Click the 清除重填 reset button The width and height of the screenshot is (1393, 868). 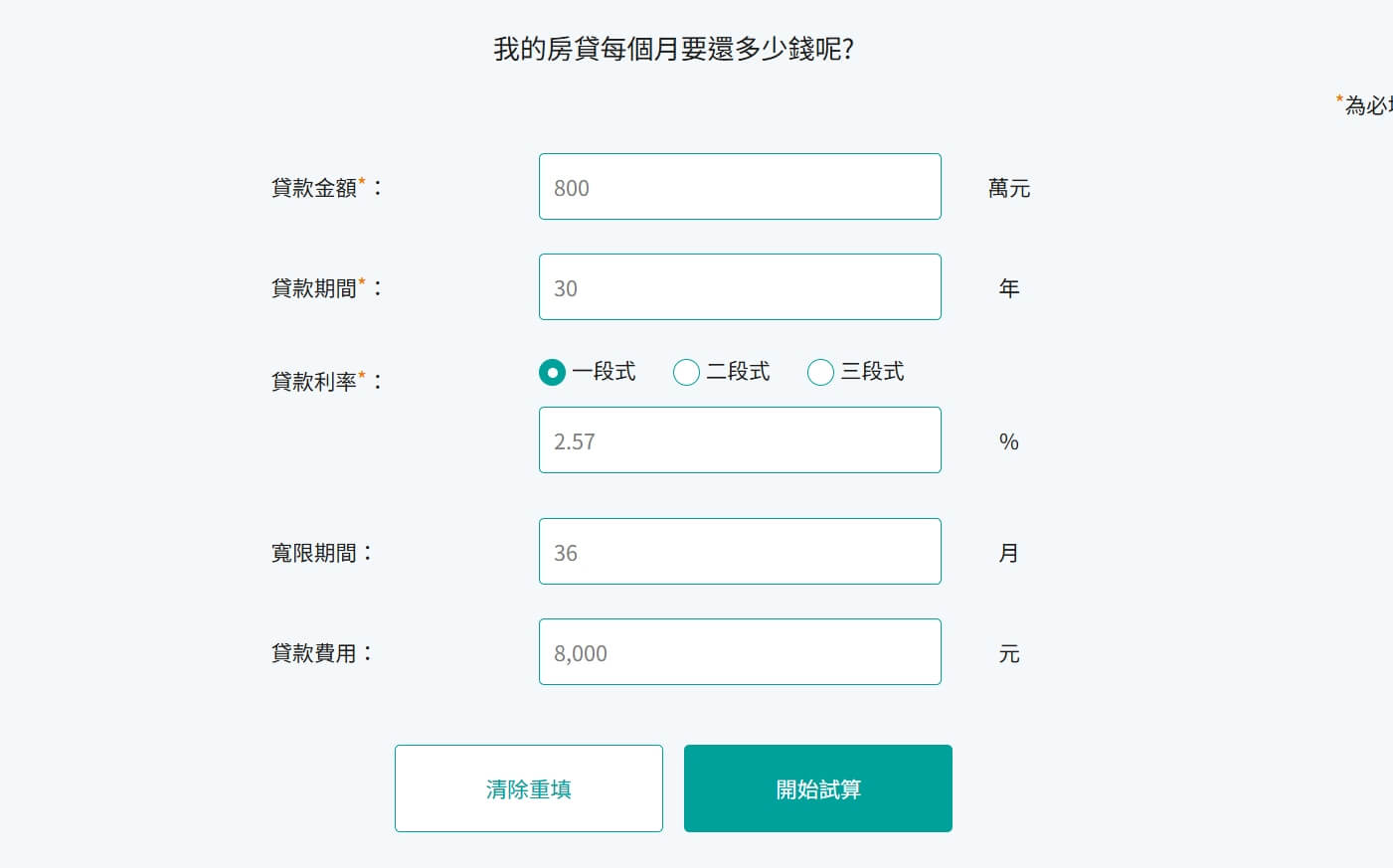click(x=528, y=787)
